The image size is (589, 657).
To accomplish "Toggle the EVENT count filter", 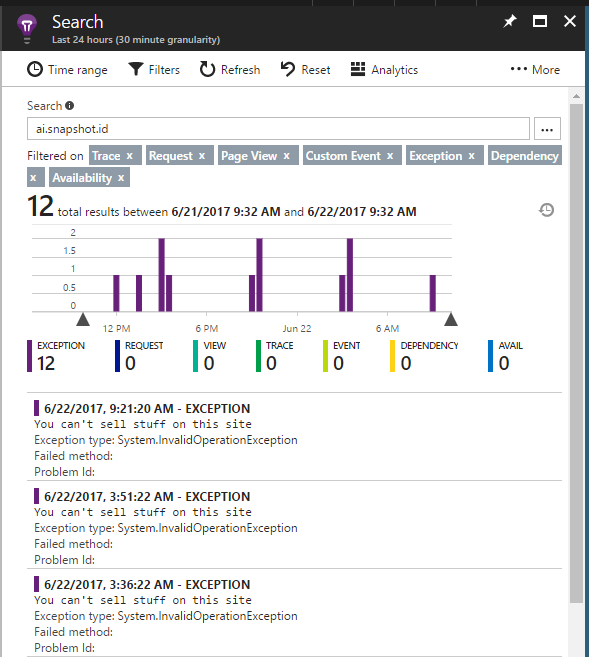I will coord(342,356).
